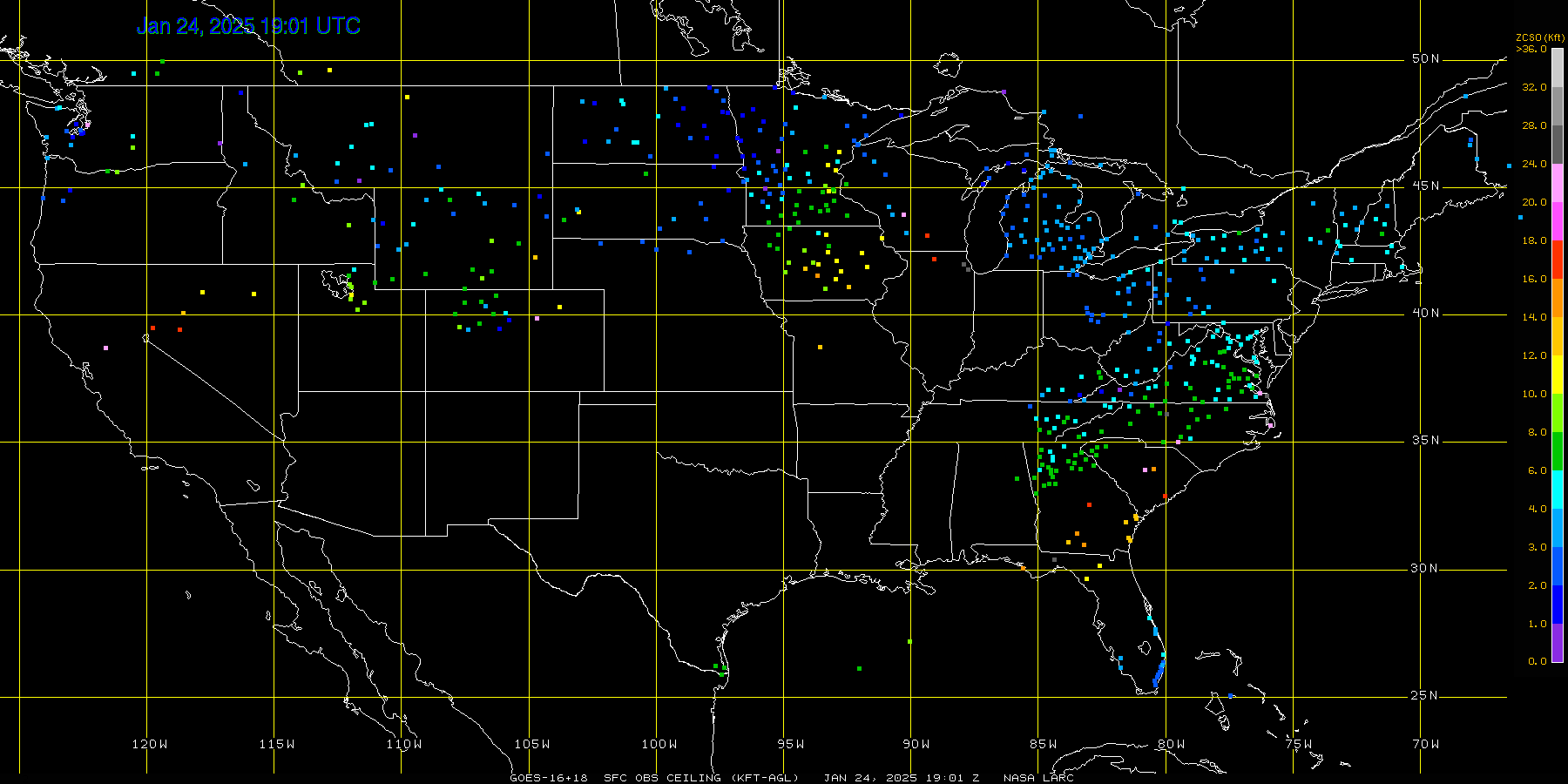Click the 25N latitude label
This screenshot has width=1568, height=784.
point(1425,696)
